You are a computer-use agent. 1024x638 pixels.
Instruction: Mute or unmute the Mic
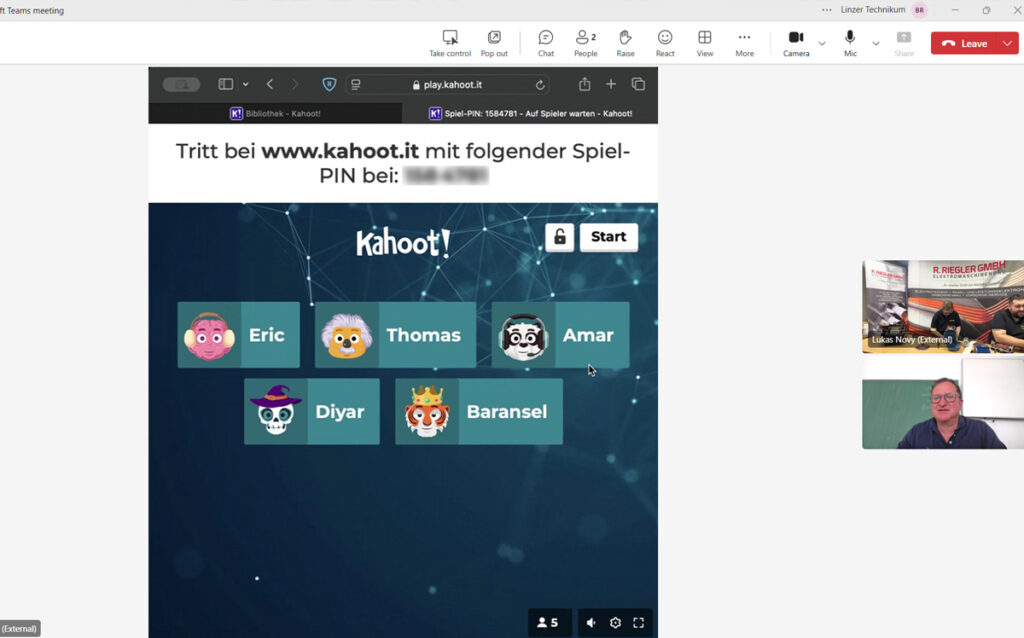pos(850,43)
